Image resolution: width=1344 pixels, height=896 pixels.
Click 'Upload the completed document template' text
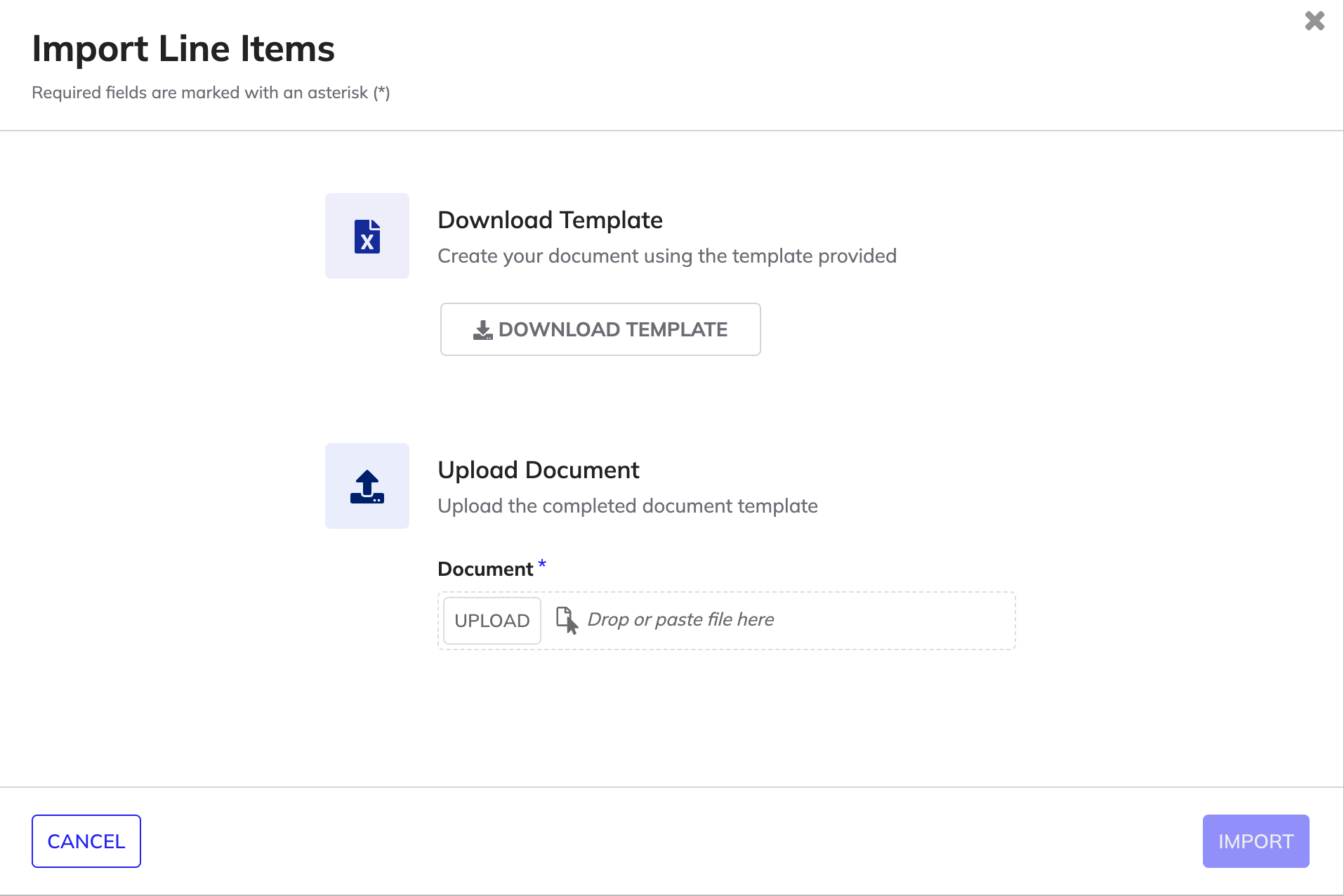(x=628, y=506)
